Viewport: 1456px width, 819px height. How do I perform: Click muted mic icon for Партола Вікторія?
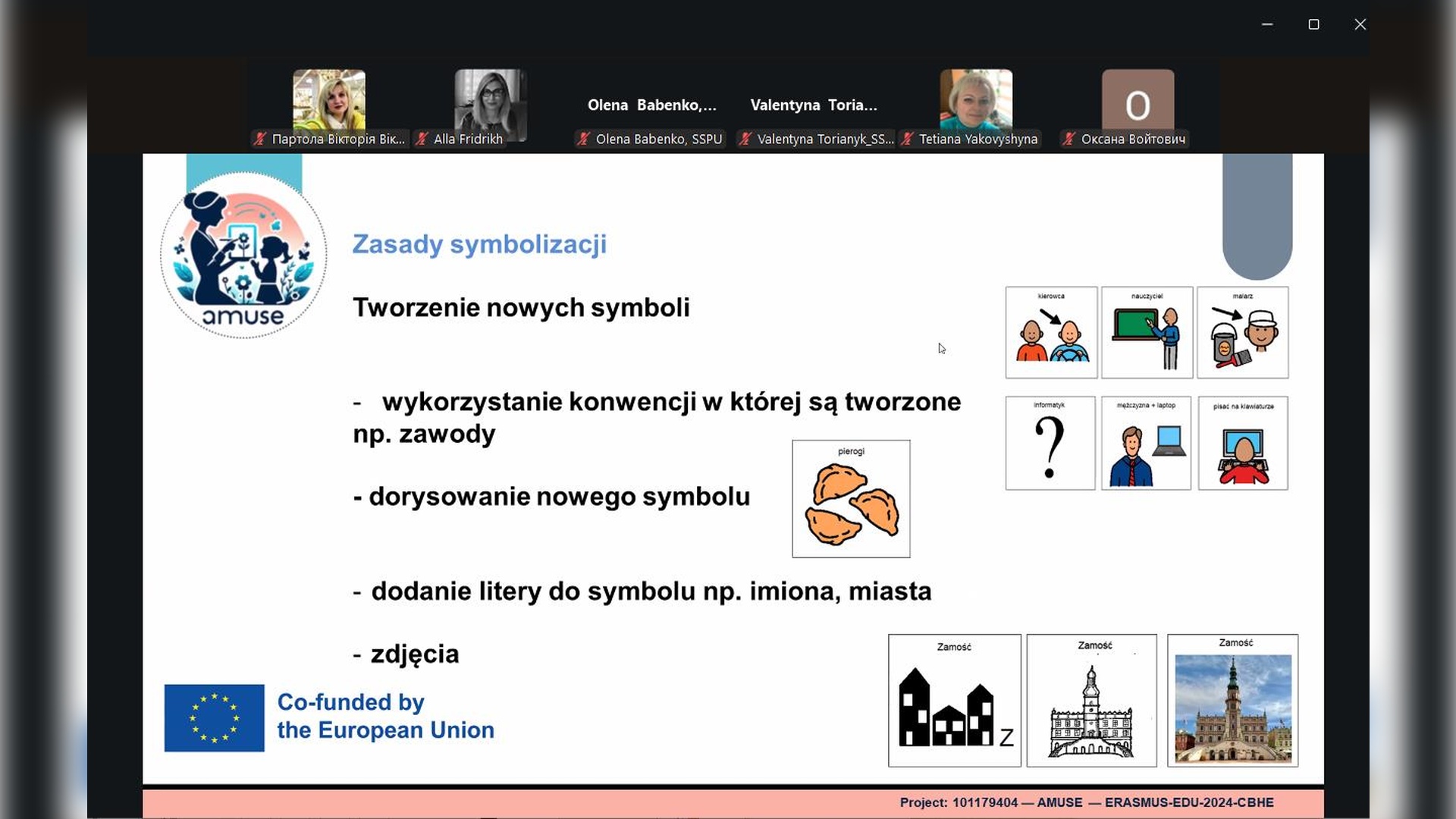click(x=260, y=139)
